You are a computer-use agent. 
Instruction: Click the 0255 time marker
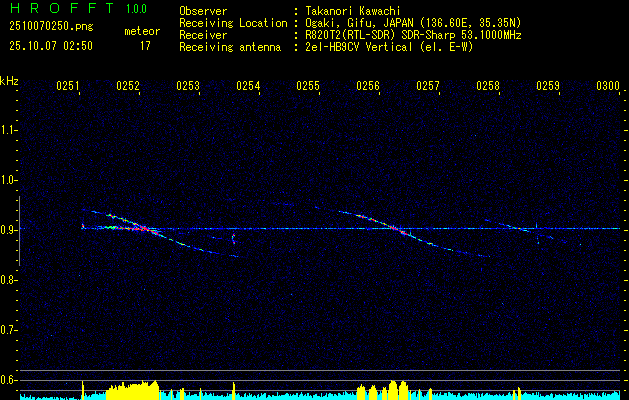(x=308, y=86)
